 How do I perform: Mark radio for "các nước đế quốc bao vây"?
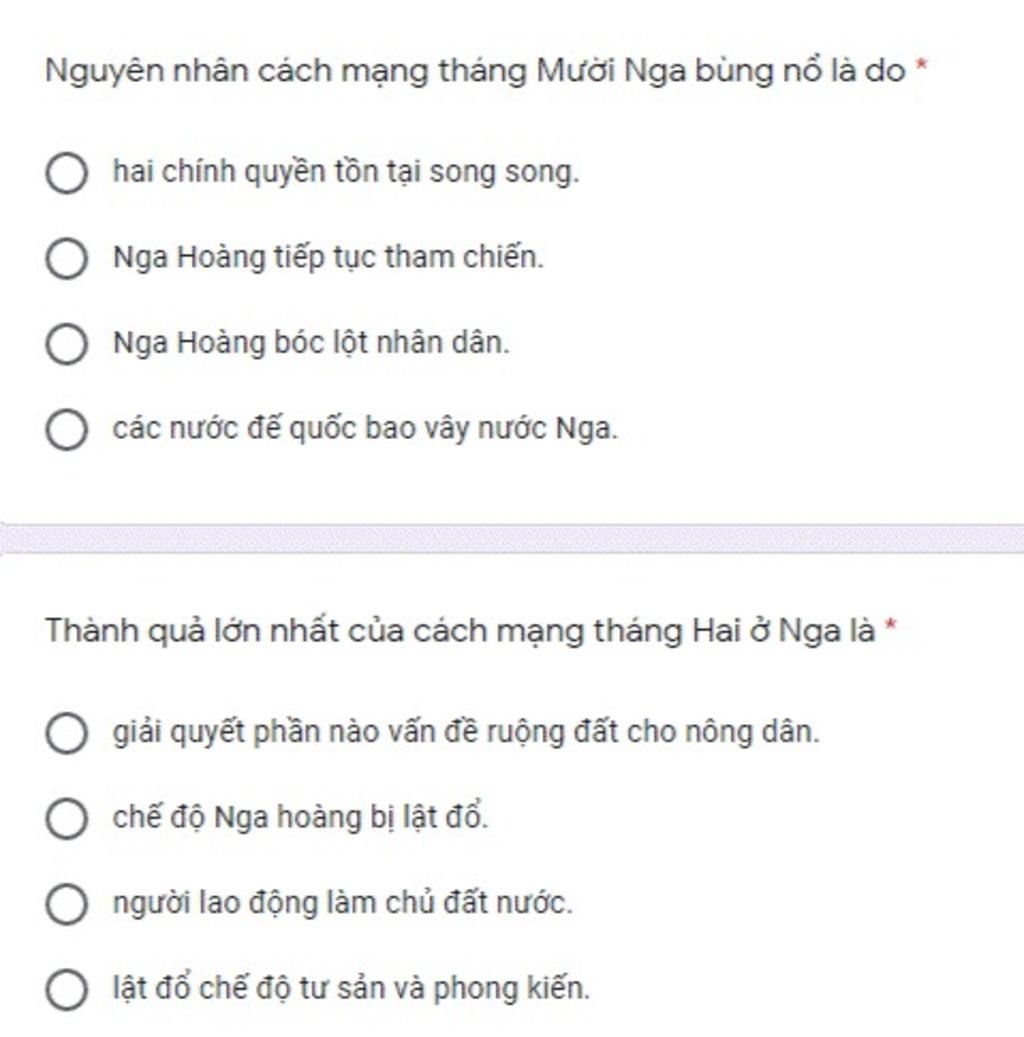point(66,430)
